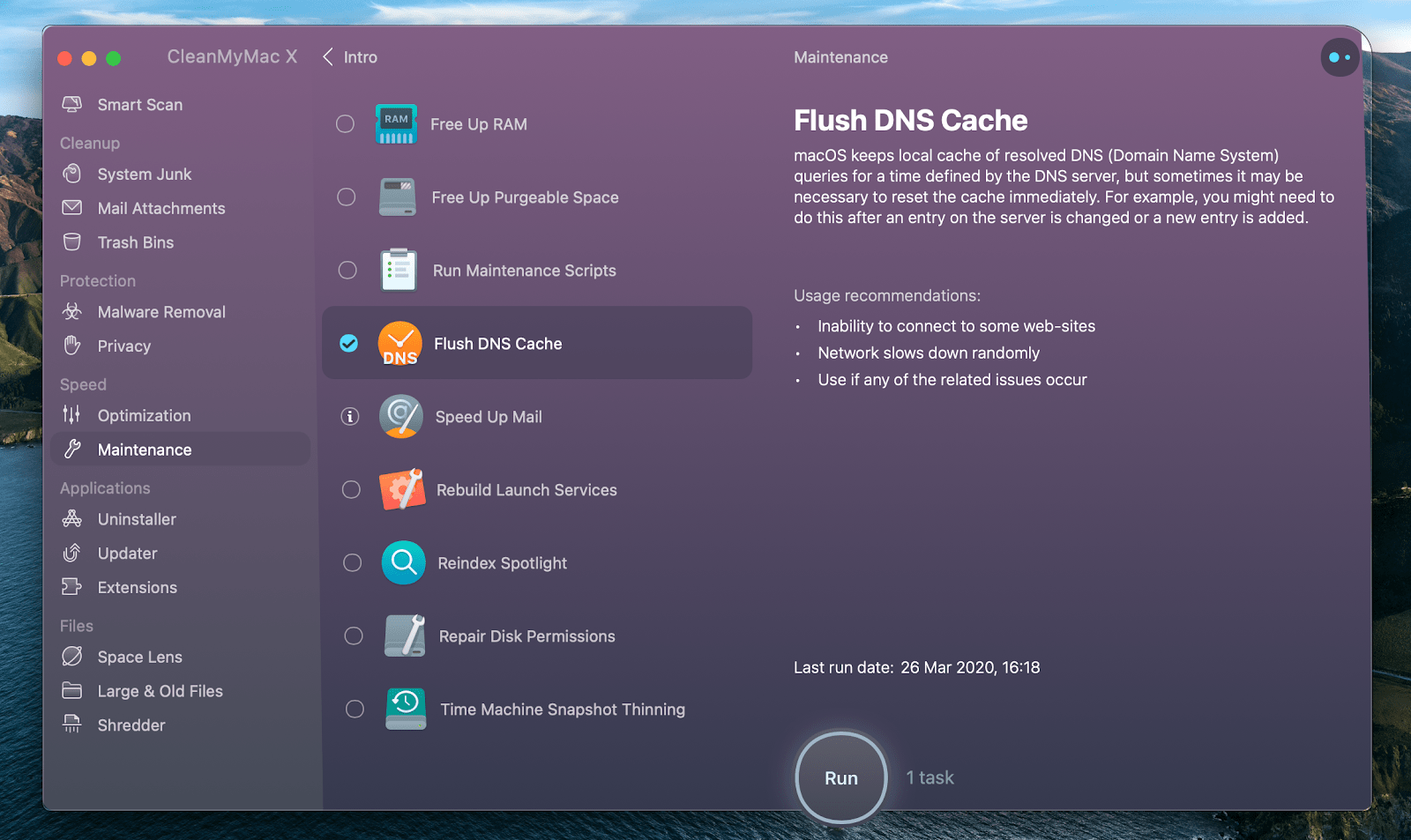The image size is (1411, 840).
Task: Select the Reindex Spotlight circle
Action: [352, 562]
